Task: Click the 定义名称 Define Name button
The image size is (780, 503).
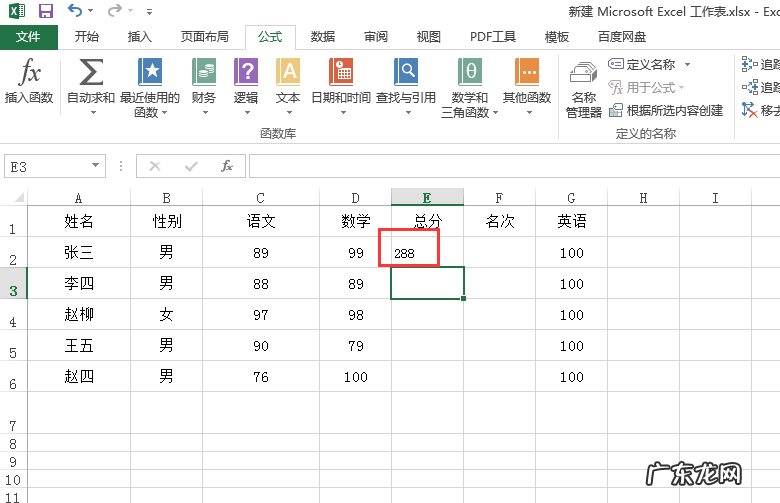Action: point(642,64)
